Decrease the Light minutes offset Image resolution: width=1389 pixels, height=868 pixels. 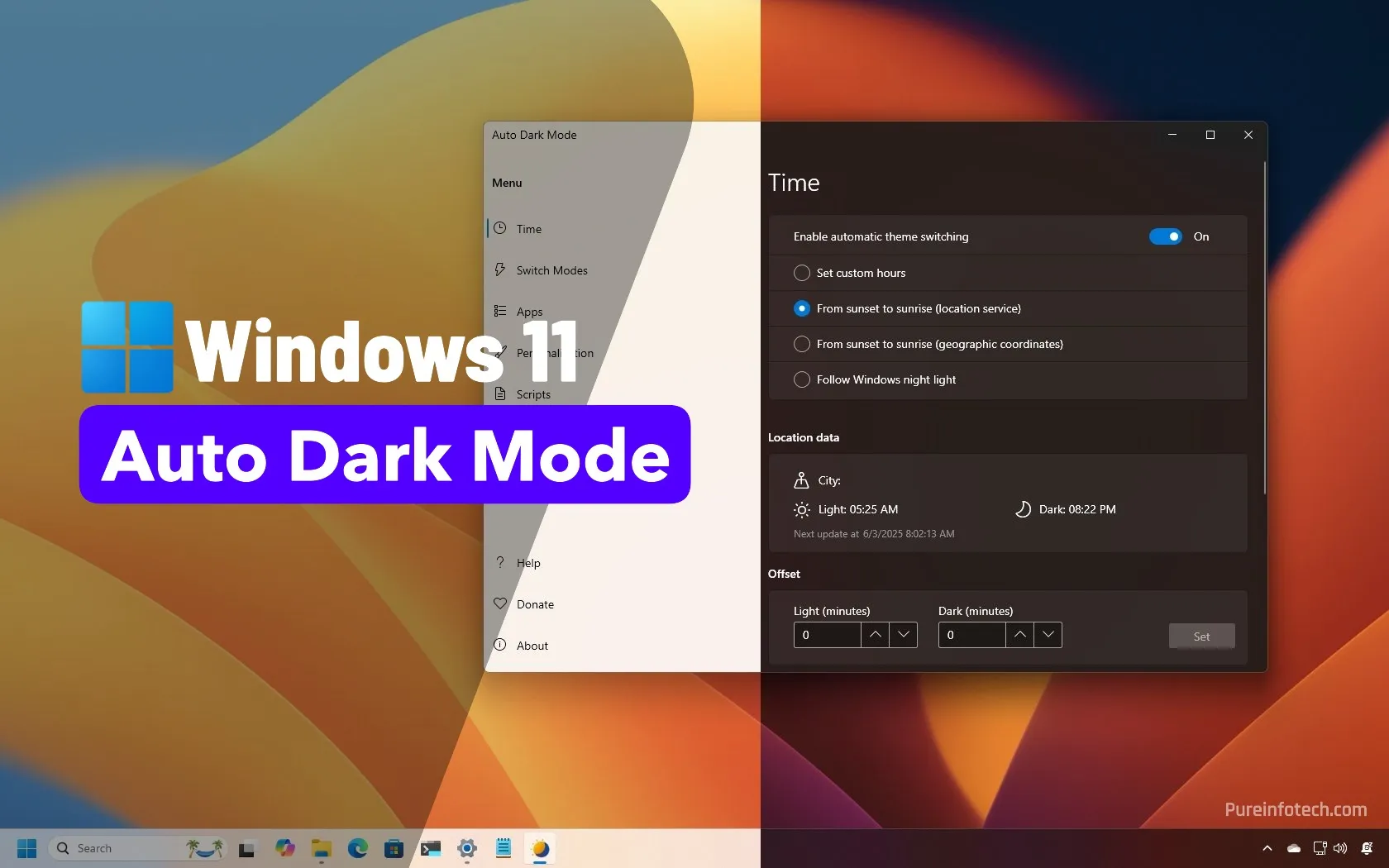904,635
